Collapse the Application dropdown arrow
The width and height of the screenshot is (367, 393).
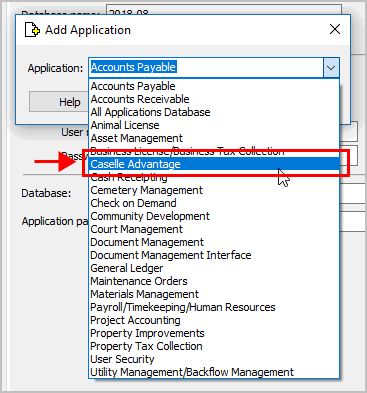coord(331,68)
